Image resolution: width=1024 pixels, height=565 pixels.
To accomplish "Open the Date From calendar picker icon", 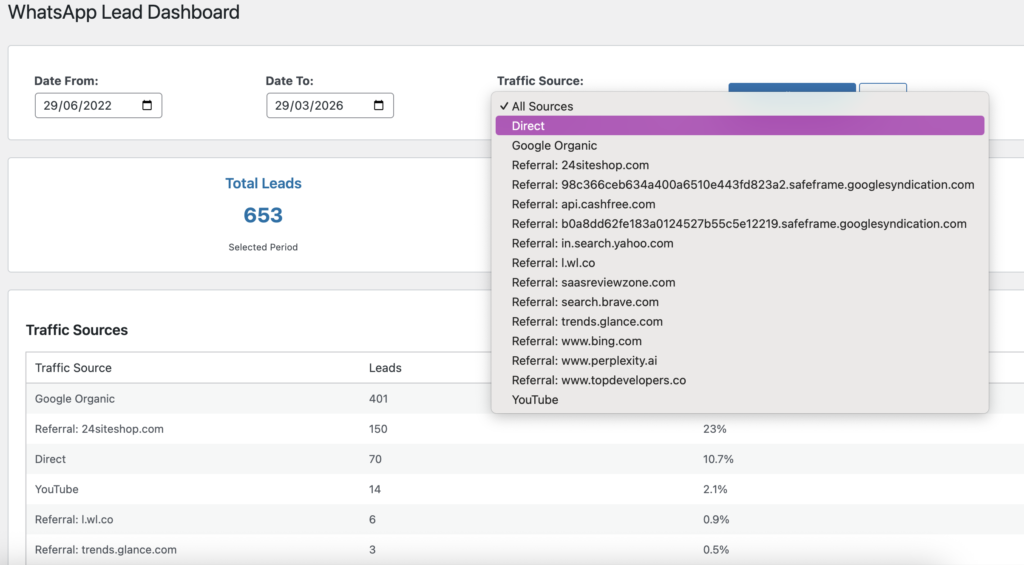I will 147,106.
